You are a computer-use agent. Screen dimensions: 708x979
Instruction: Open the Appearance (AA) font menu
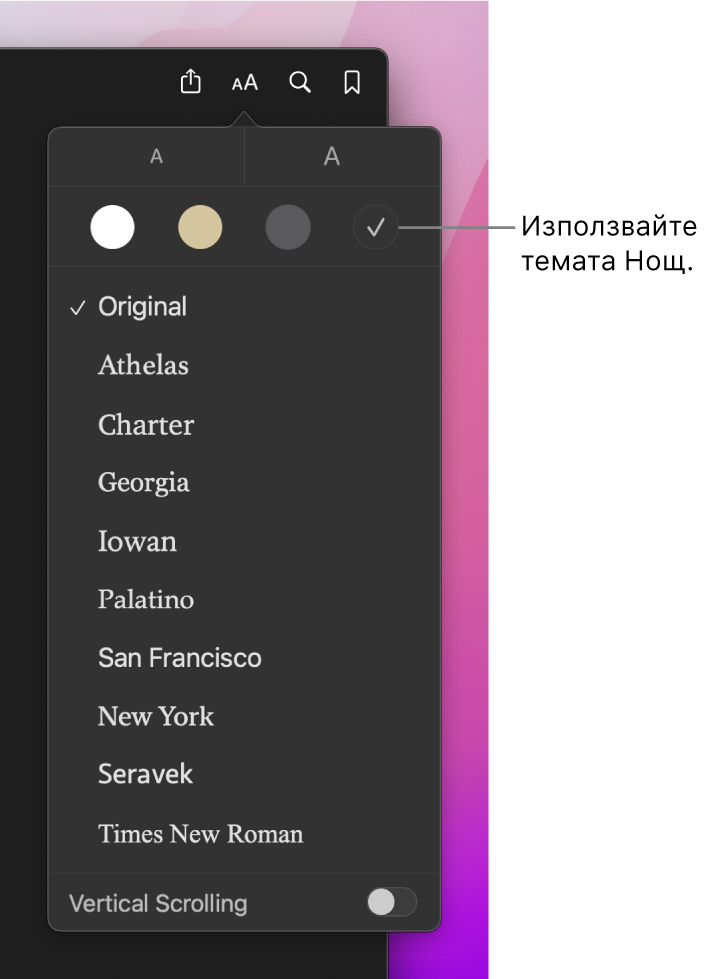(245, 82)
